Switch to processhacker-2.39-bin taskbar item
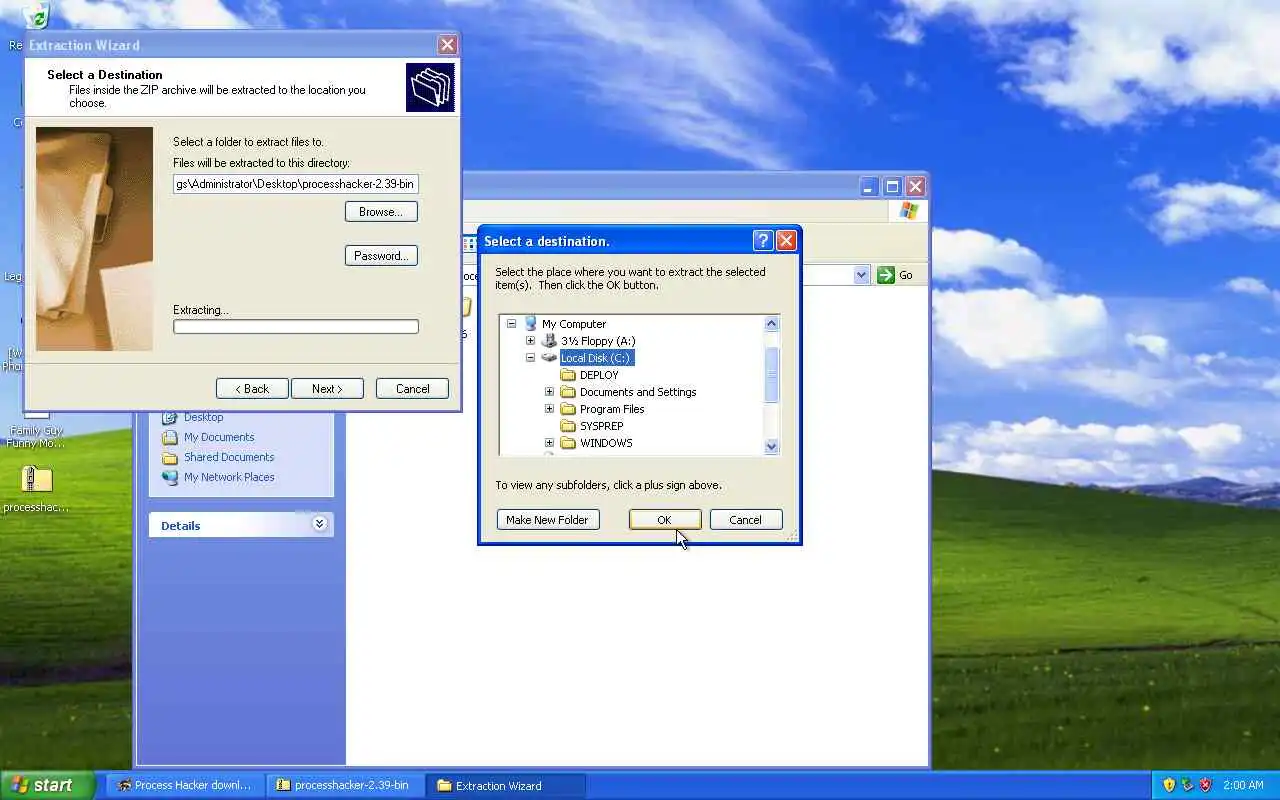 click(345, 785)
